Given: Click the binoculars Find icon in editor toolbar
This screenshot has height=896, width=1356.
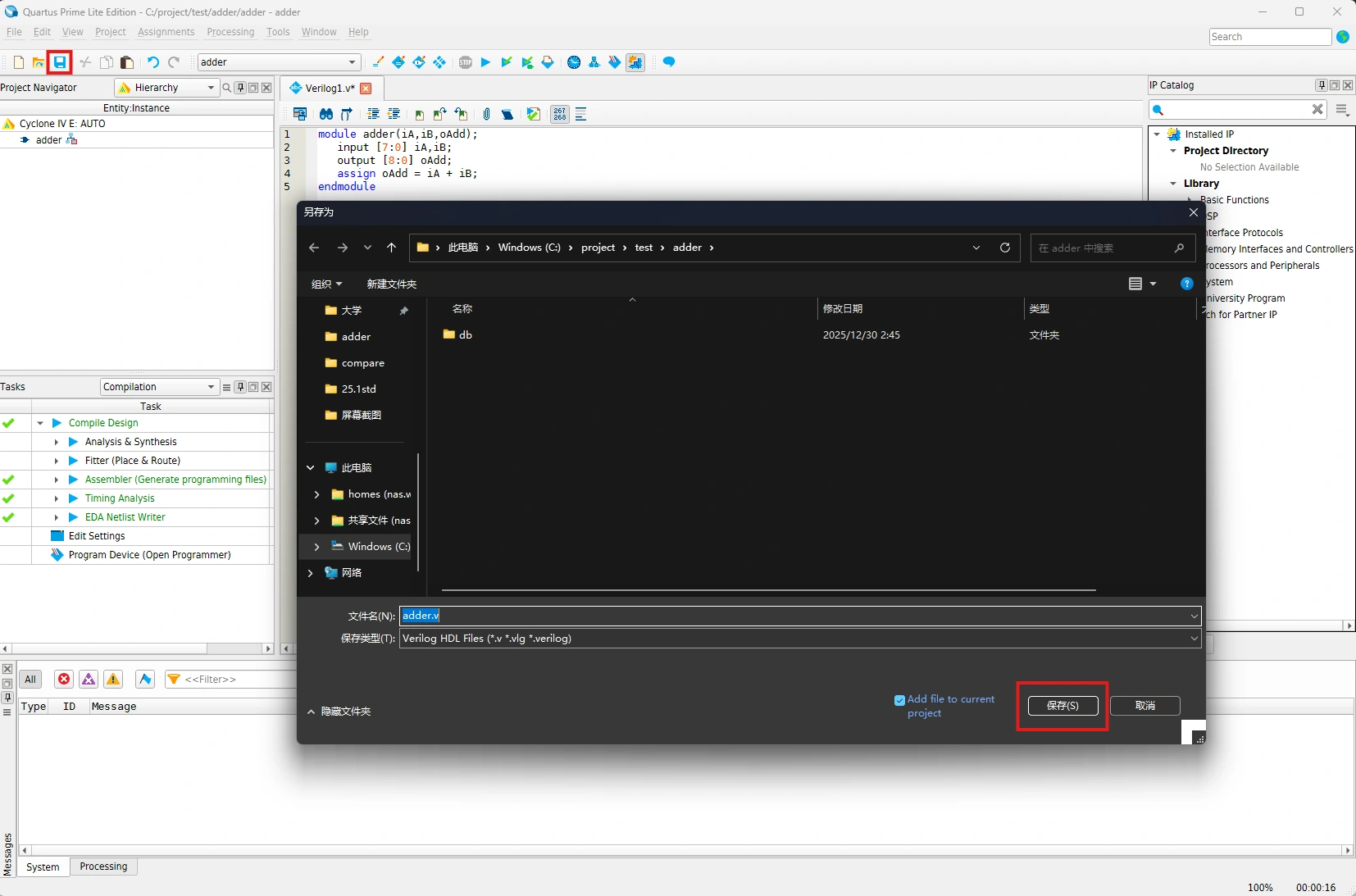Looking at the screenshot, I should (326, 114).
